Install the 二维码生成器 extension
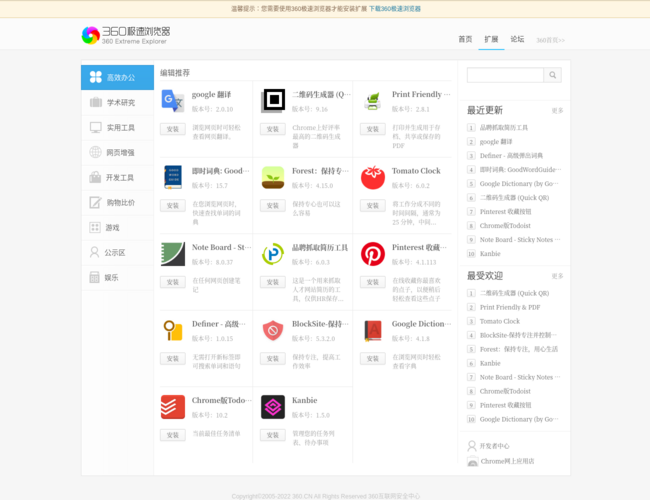The height and width of the screenshot is (500, 650). click(x=273, y=129)
